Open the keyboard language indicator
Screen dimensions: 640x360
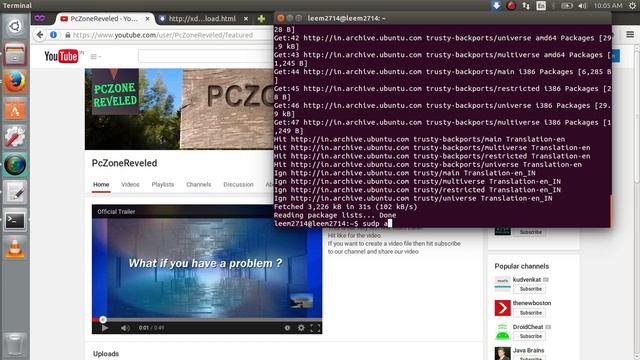541,6
